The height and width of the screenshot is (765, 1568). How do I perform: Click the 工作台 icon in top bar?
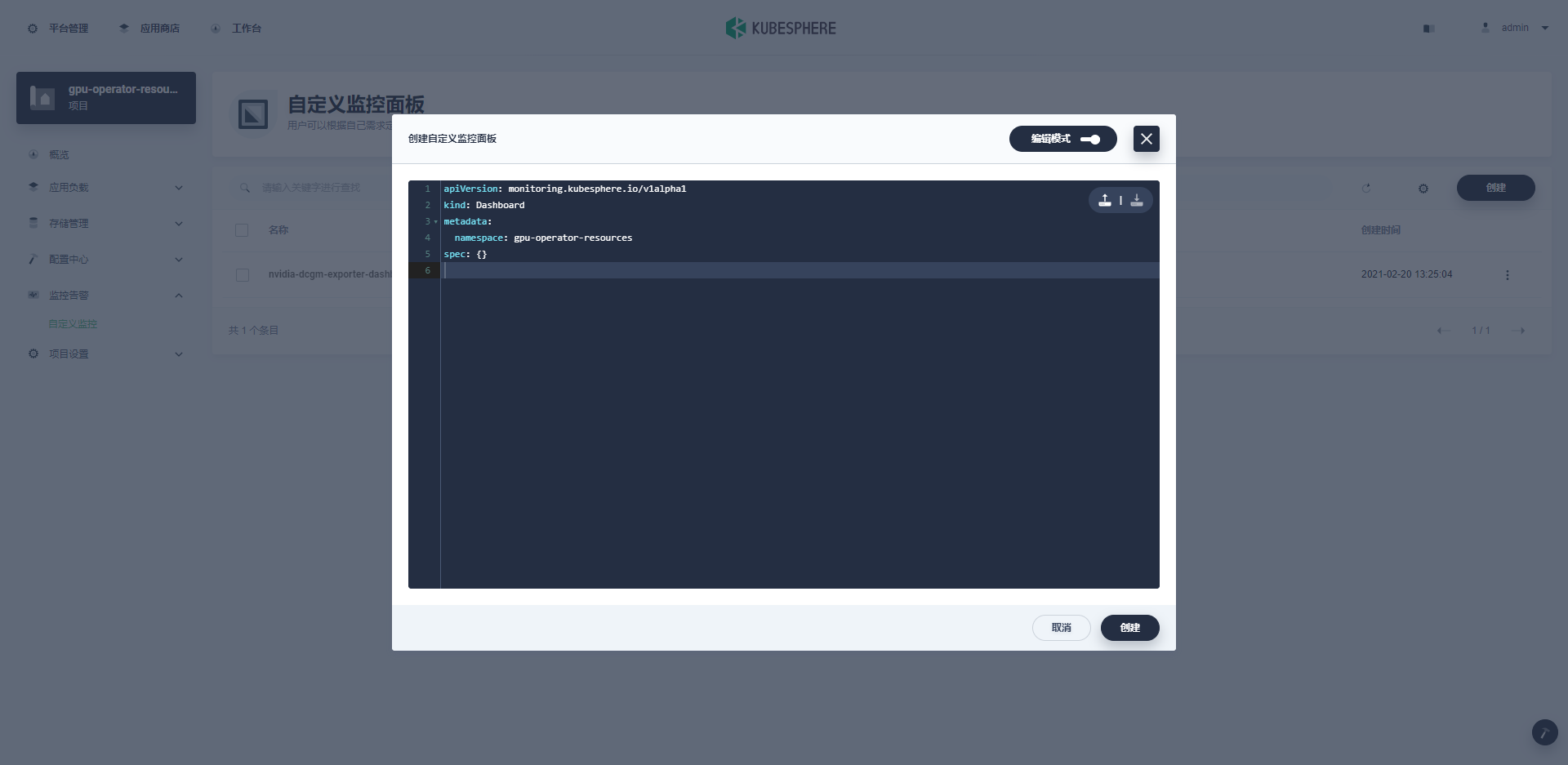pos(216,29)
